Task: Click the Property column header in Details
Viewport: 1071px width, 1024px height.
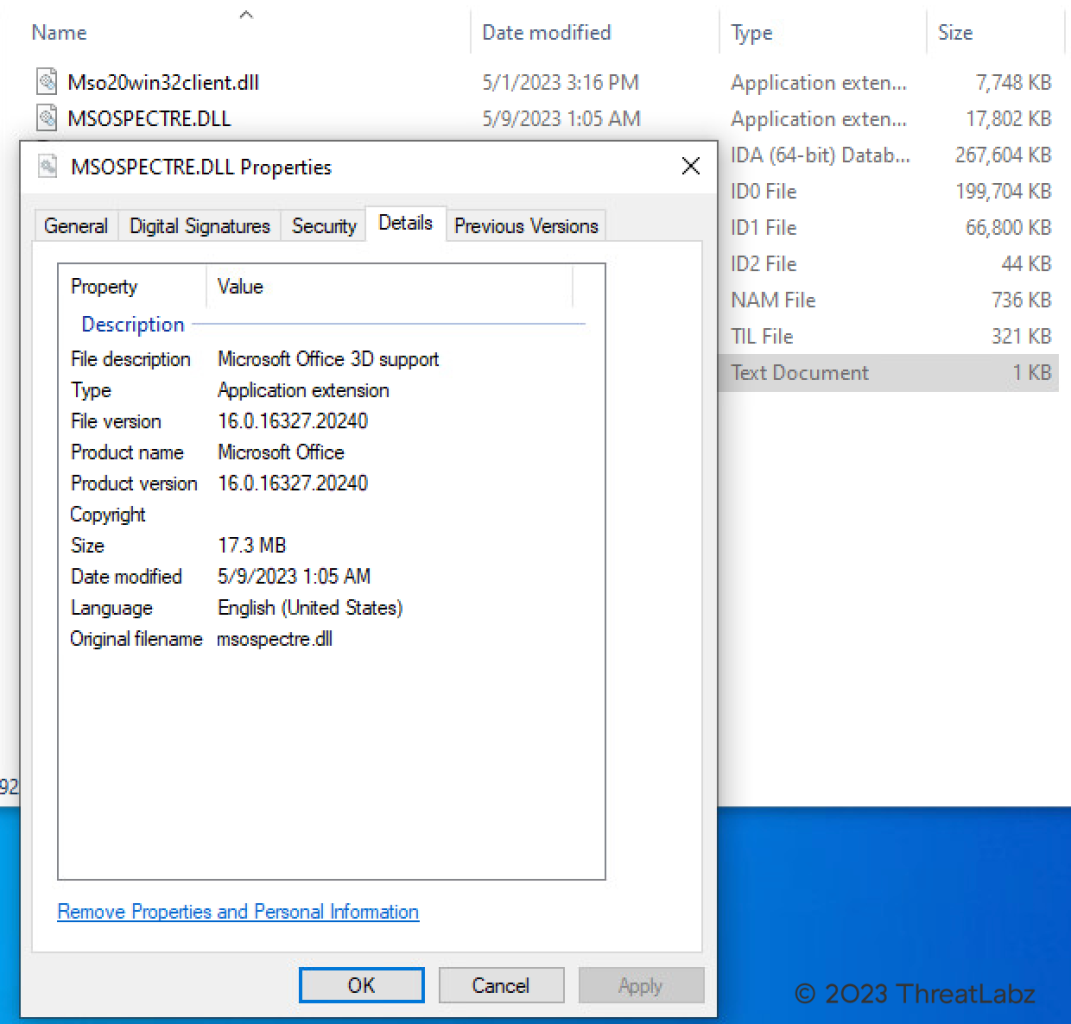Action: click(104, 287)
